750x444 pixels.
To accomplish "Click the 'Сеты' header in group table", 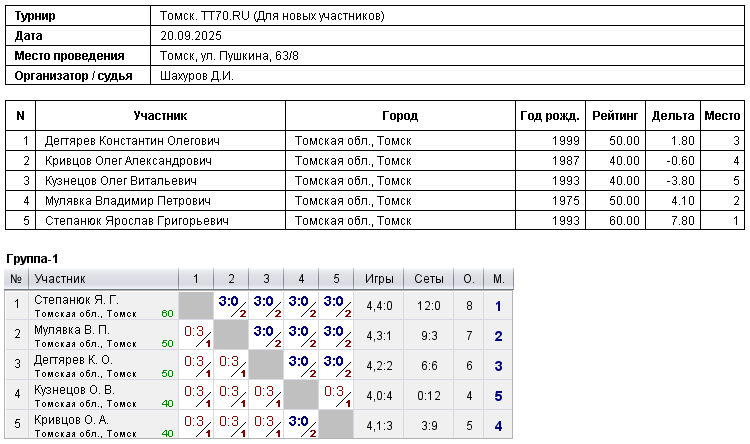I will pos(429,279).
